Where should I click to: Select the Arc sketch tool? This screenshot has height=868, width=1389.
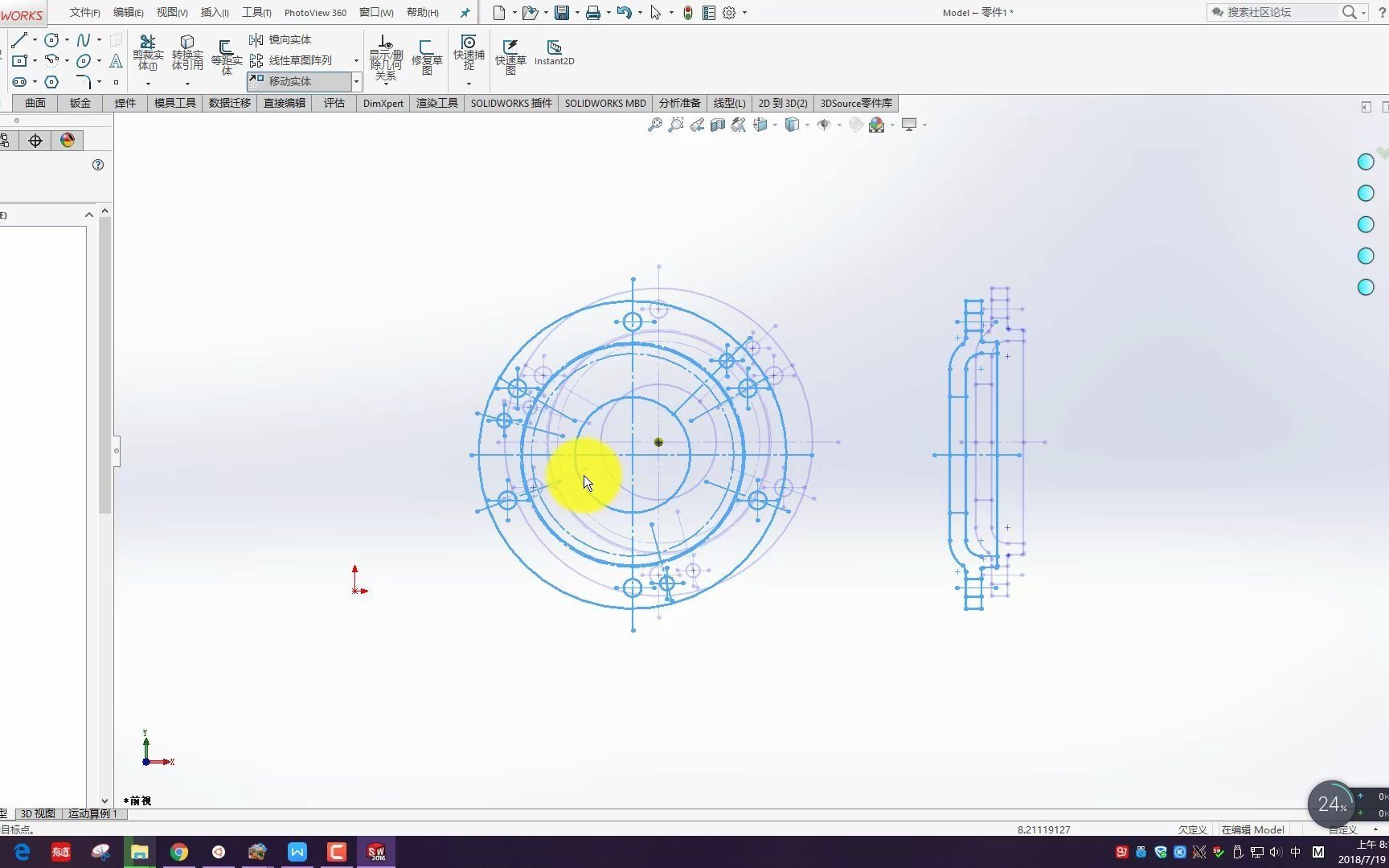[52, 60]
